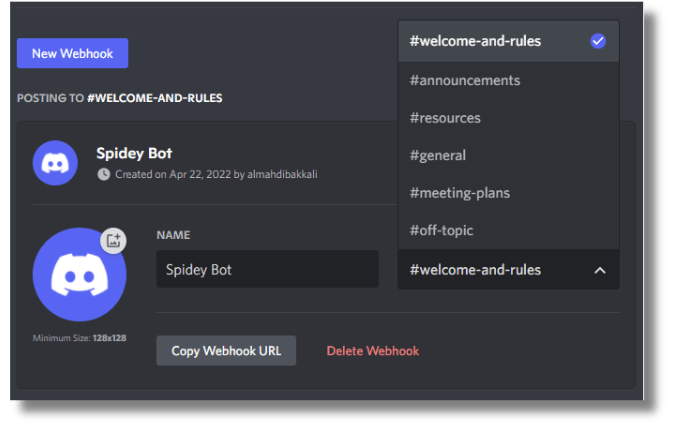The image size is (676, 425).
Task: Click the New Webhook button
Action: (x=72, y=53)
